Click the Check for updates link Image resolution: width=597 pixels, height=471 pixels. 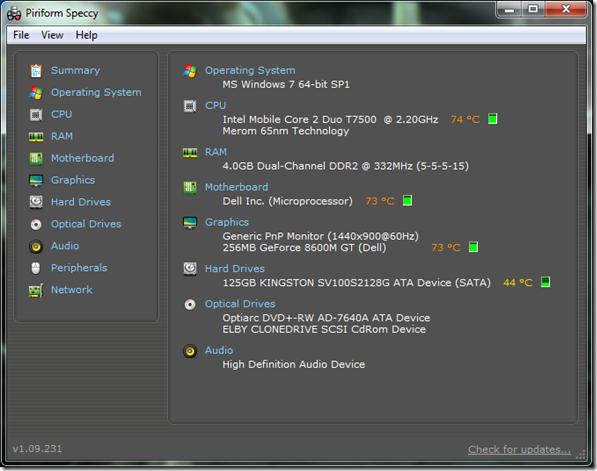[519, 449]
